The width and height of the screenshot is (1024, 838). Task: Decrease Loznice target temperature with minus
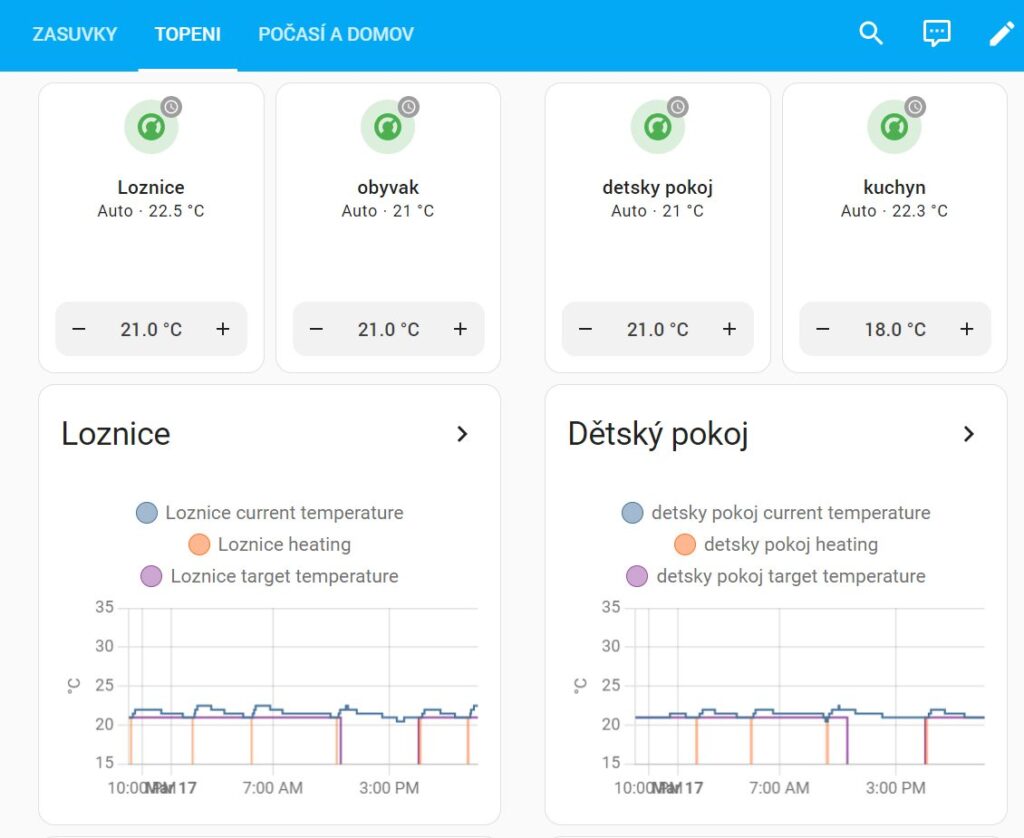pyautogui.click(x=79, y=329)
